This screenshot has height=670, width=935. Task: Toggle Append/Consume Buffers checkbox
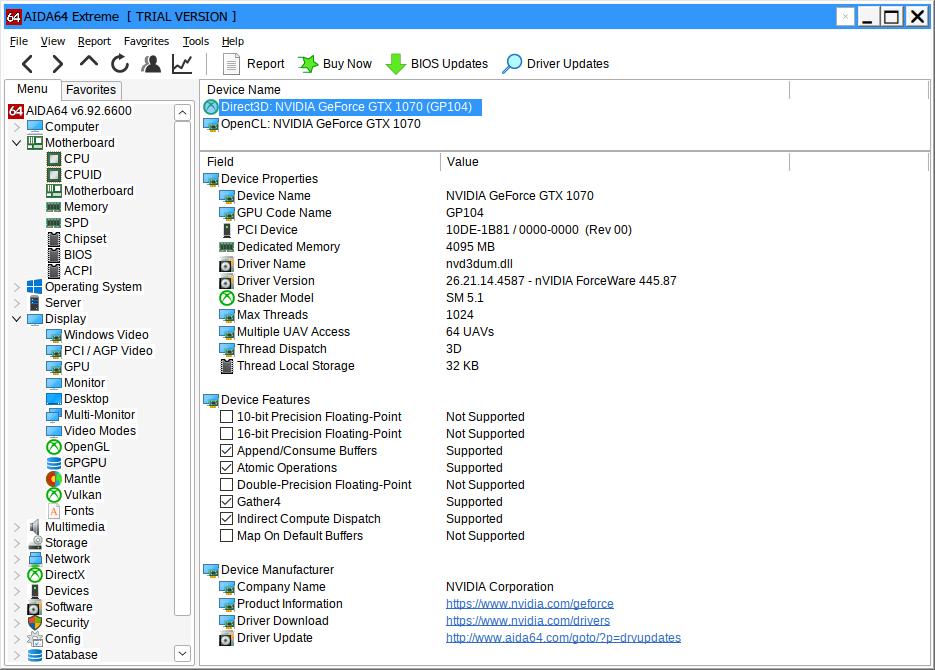tap(227, 451)
